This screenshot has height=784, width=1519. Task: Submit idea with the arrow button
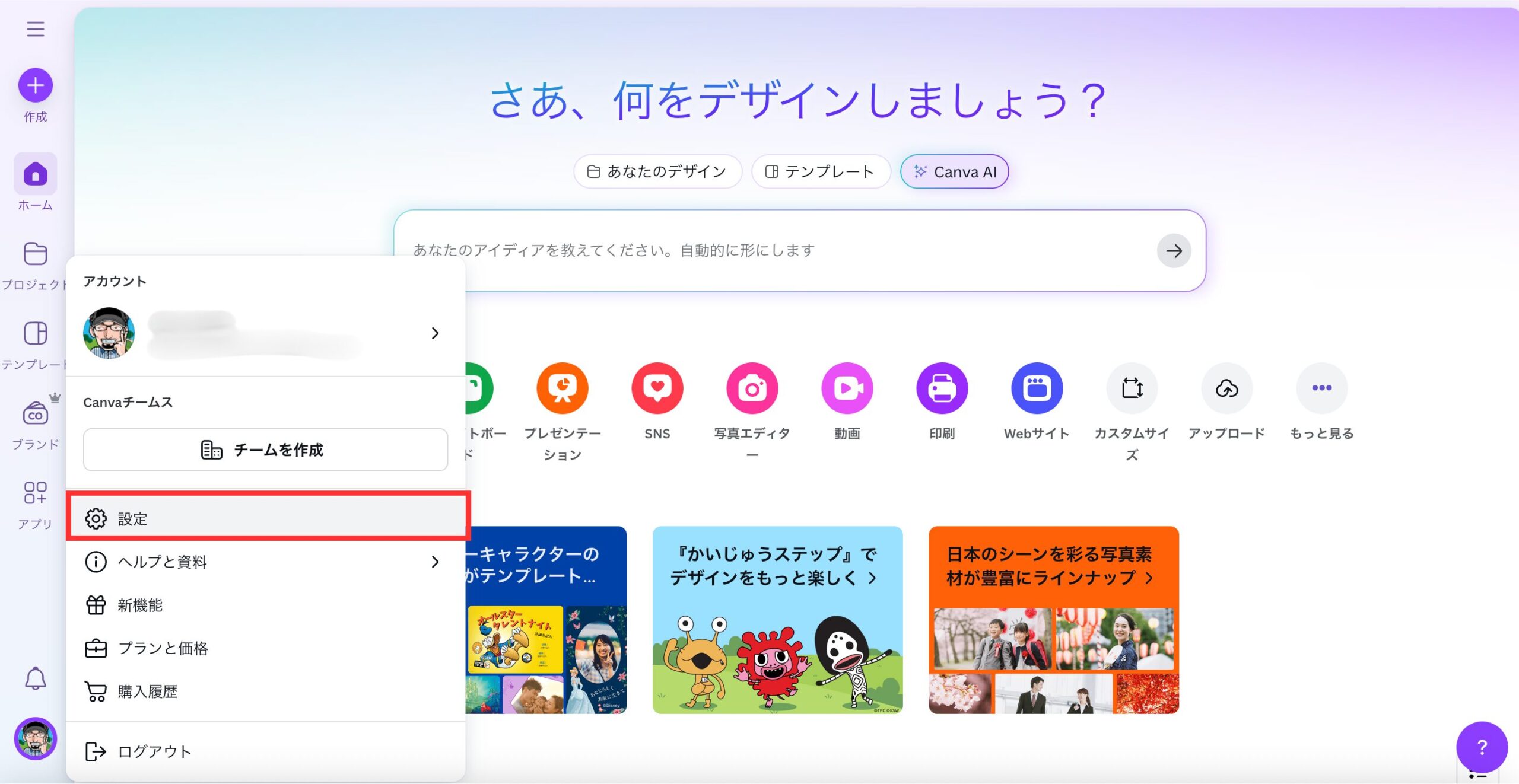pyautogui.click(x=1174, y=251)
